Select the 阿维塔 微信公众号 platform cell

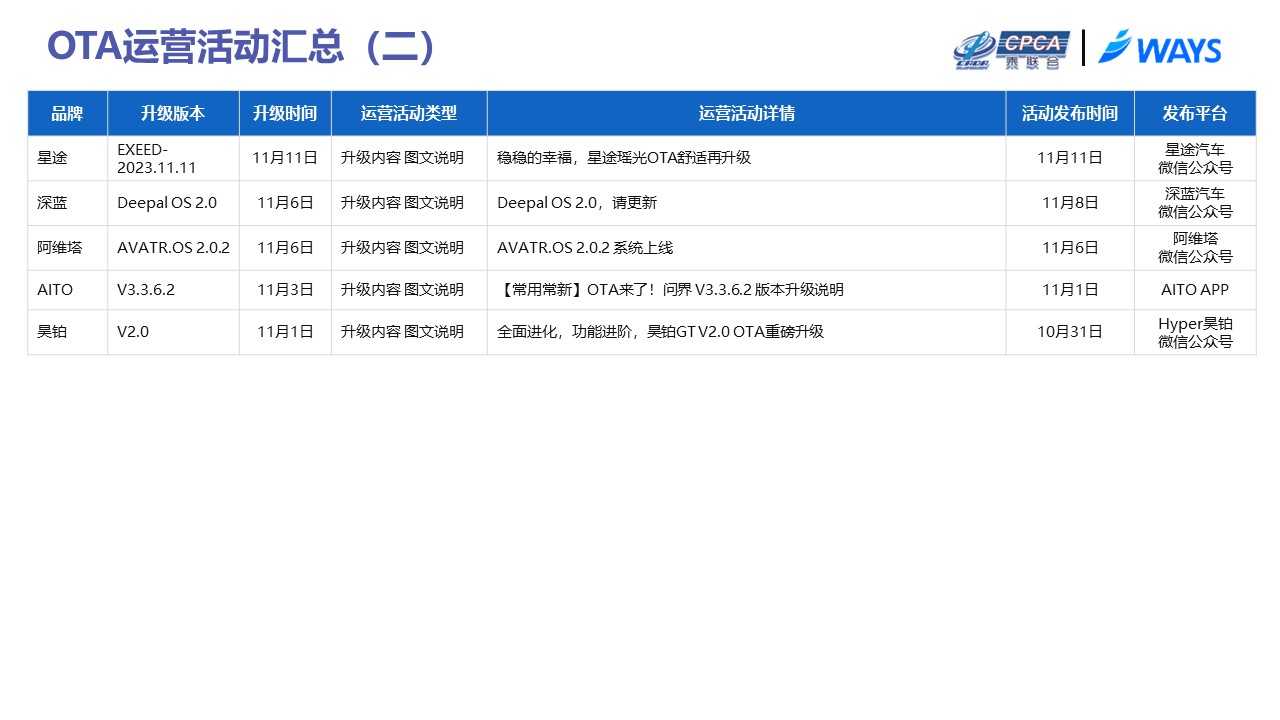coord(1195,247)
